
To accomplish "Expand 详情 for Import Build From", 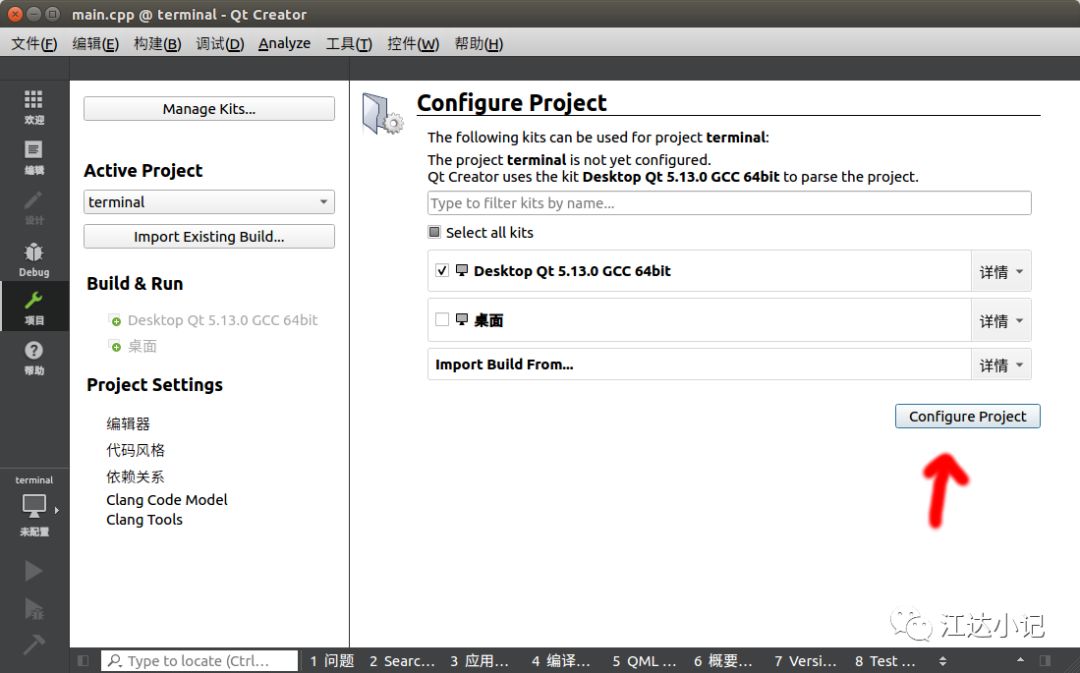I will 1001,365.
